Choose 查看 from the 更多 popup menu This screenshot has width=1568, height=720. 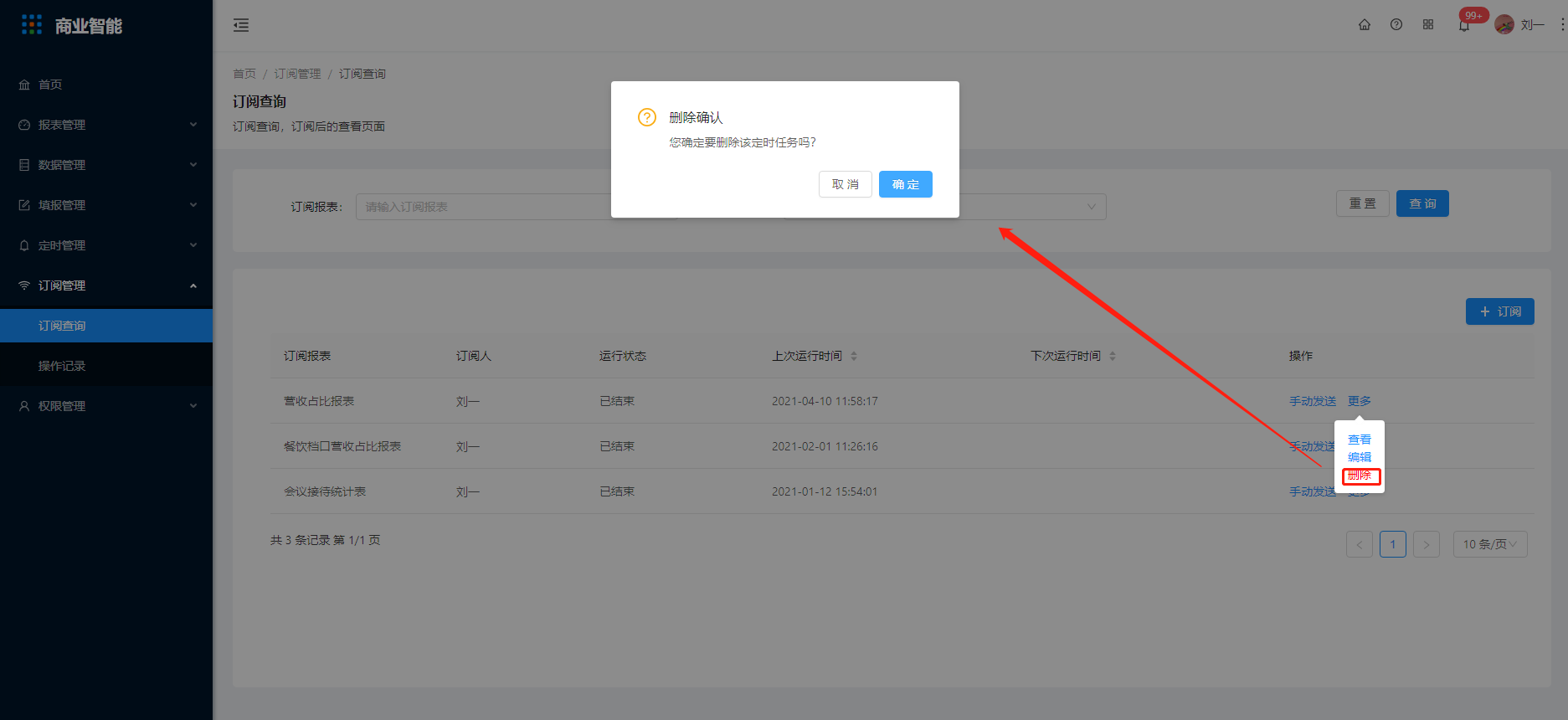[1360, 440]
